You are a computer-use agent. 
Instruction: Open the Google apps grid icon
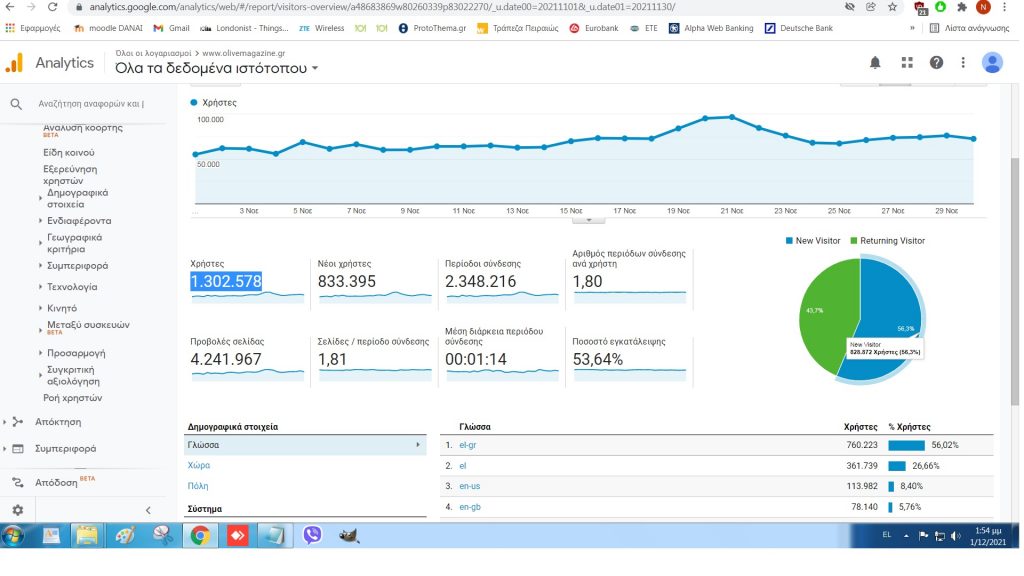click(x=906, y=63)
